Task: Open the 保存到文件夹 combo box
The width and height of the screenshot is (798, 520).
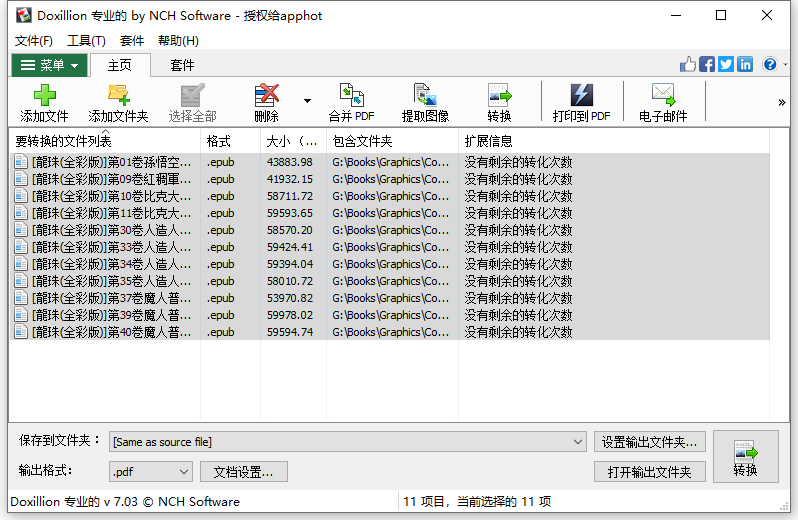Action: click(x=348, y=442)
